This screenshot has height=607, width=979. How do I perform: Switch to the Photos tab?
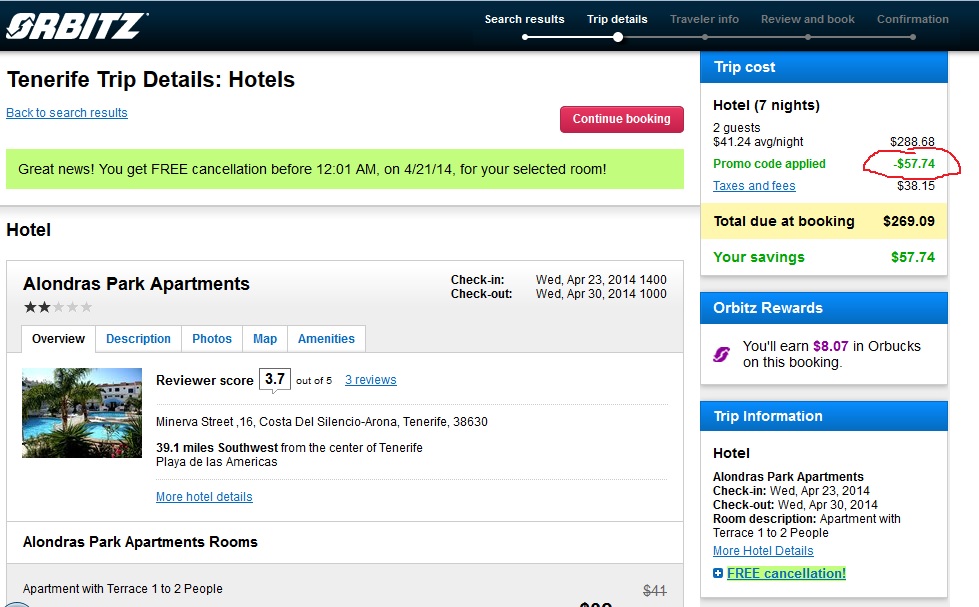coord(212,338)
